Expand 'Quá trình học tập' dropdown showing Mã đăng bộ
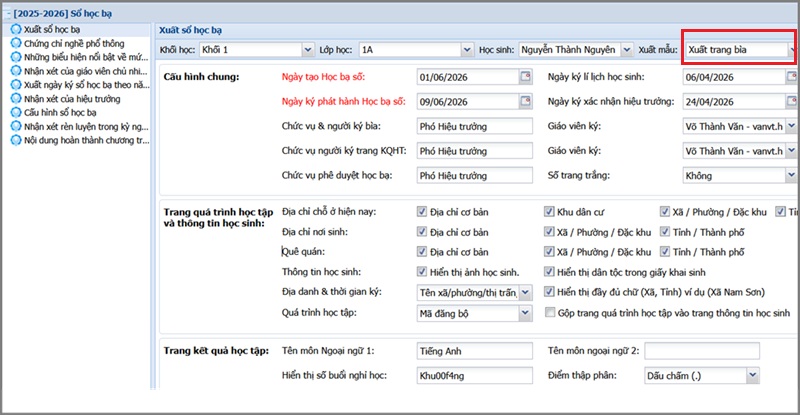The width and height of the screenshot is (800, 415). pos(526,313)
